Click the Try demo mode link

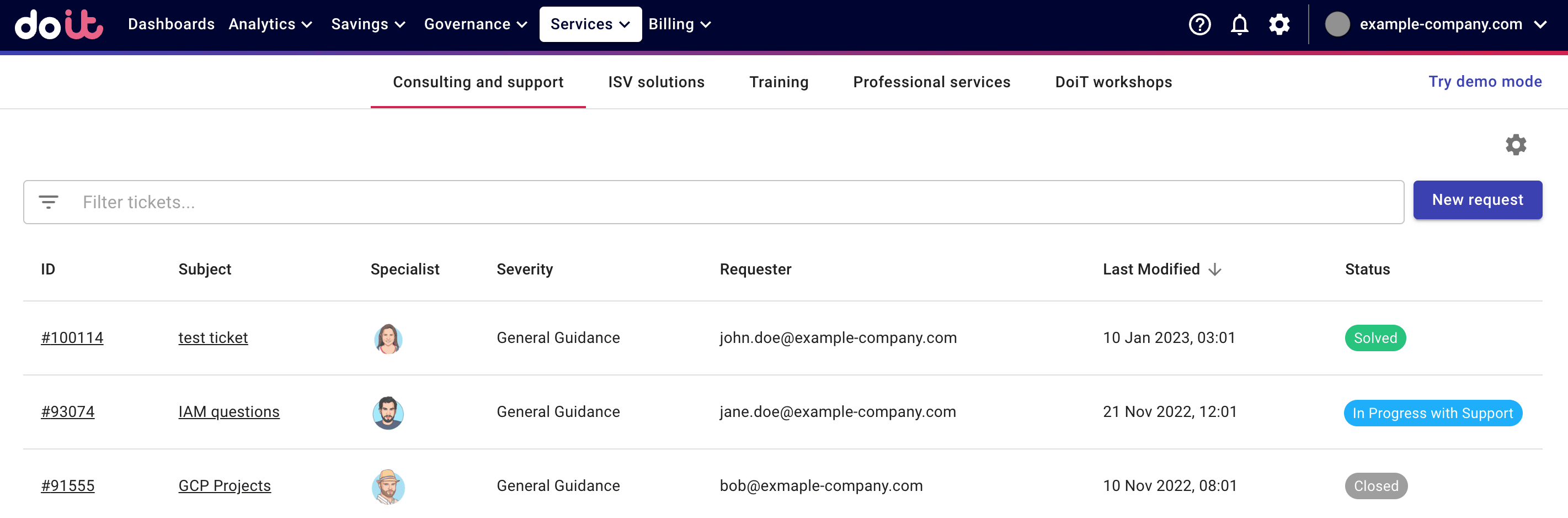click(x=1485, y=82)
